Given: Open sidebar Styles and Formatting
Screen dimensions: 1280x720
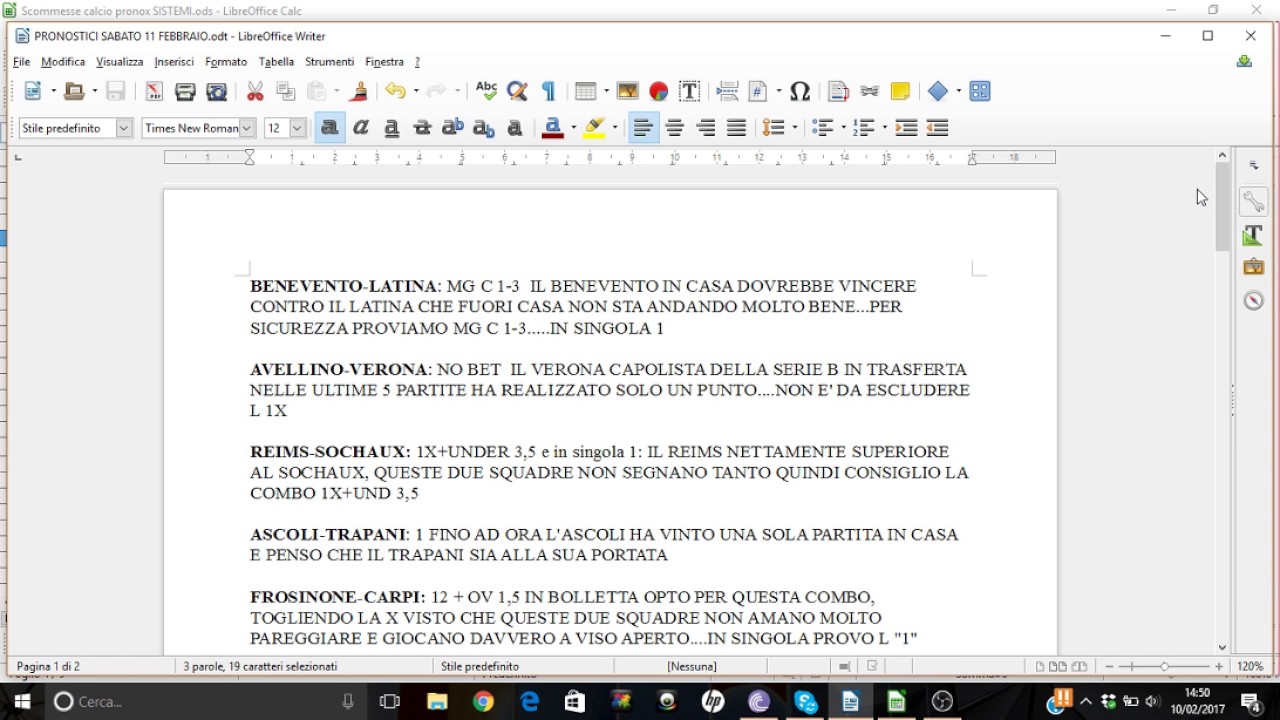Looking at the screenshot, I should (x=1253, y=235).
